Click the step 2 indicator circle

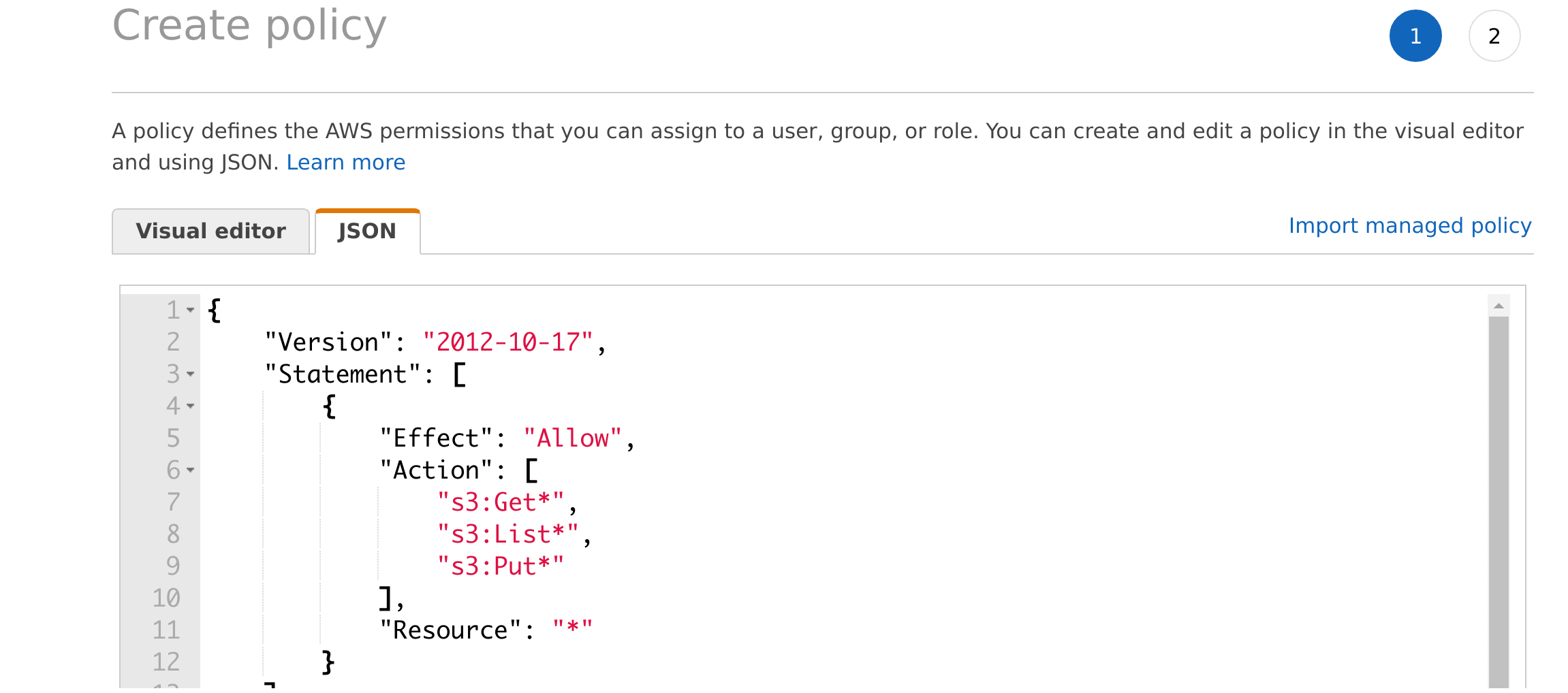pos(1494,36)
